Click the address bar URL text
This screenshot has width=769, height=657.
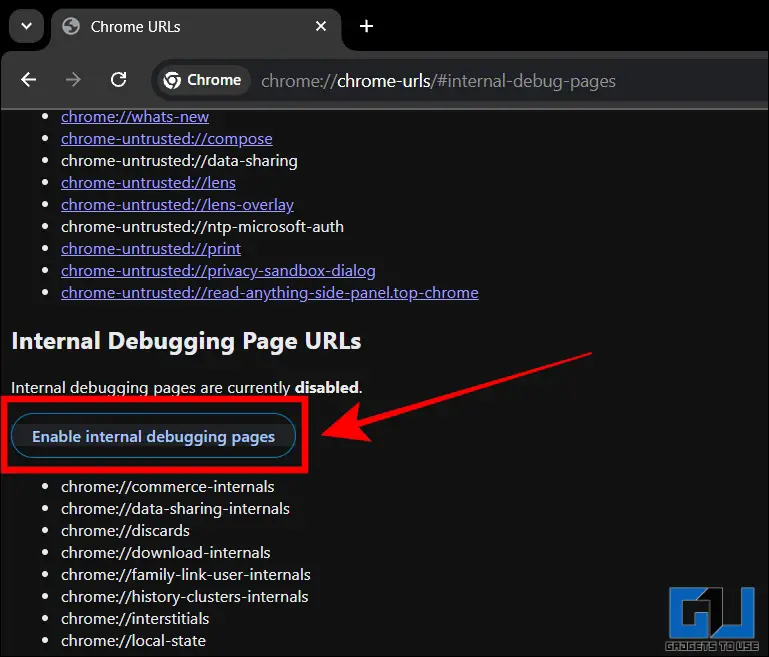pyautogui.click(x=438, y=81)
